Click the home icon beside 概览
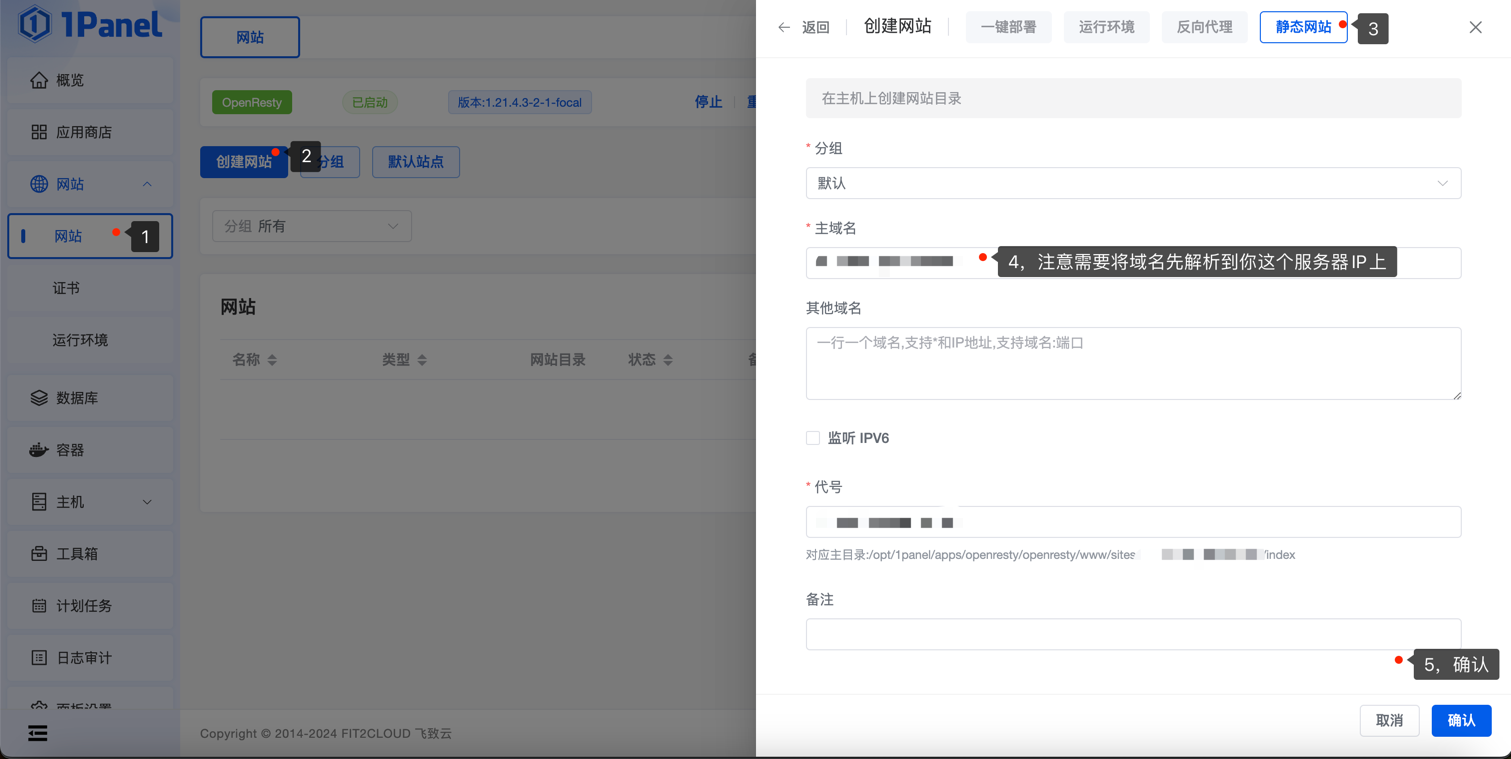 point(39,80)
